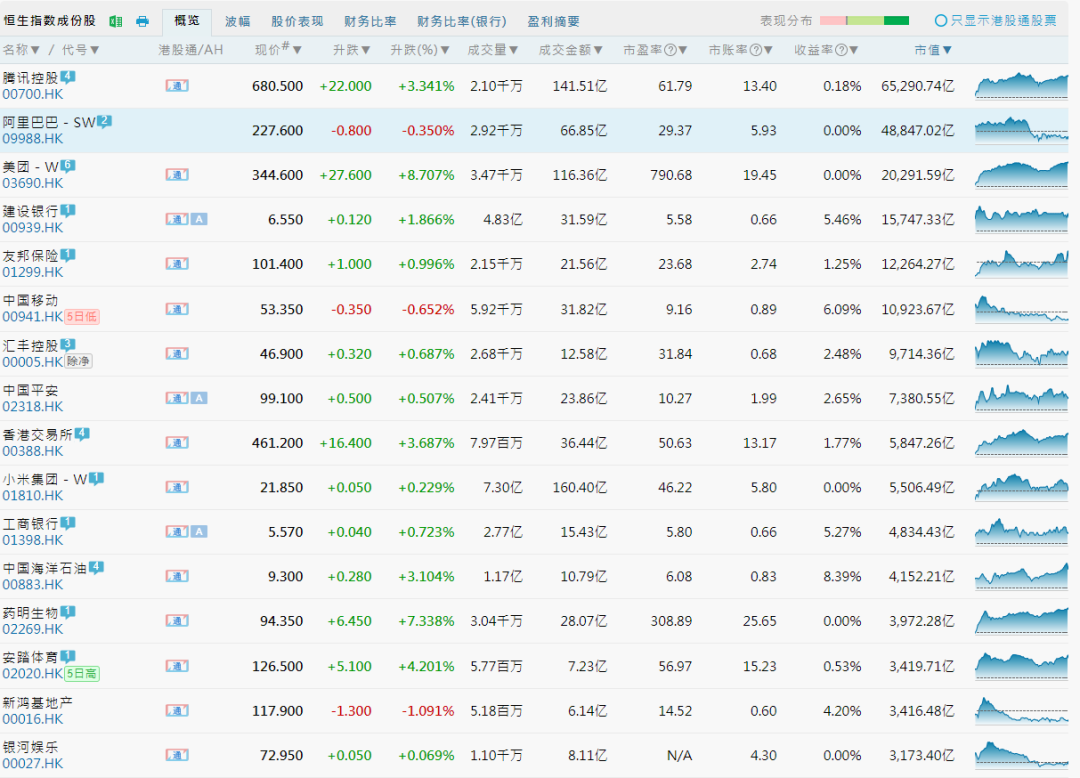Open the help icon next to 收益率
Screen dimensions: 1080x778
pos(841,50)
